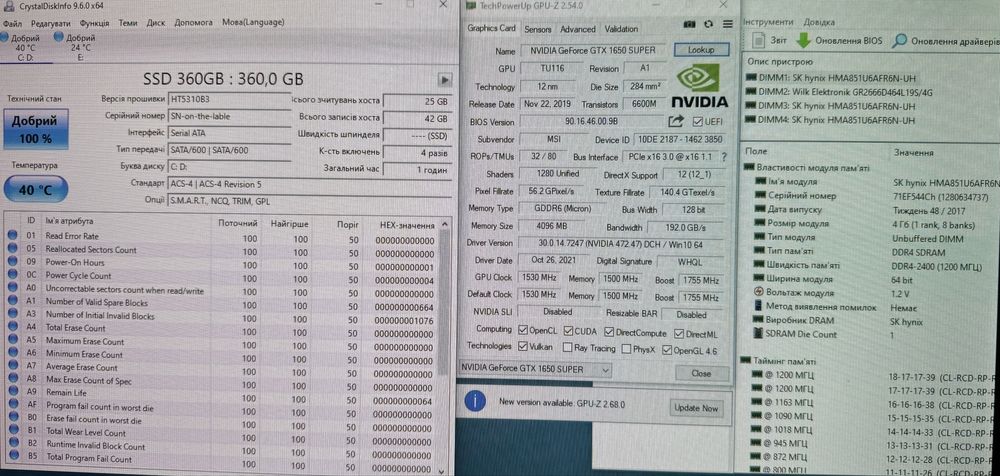Switch to the Advanced tab in GPU-Z
The width and height of the screenshot is (1000, 476).
pyautogui.click(x=577, y=29)
